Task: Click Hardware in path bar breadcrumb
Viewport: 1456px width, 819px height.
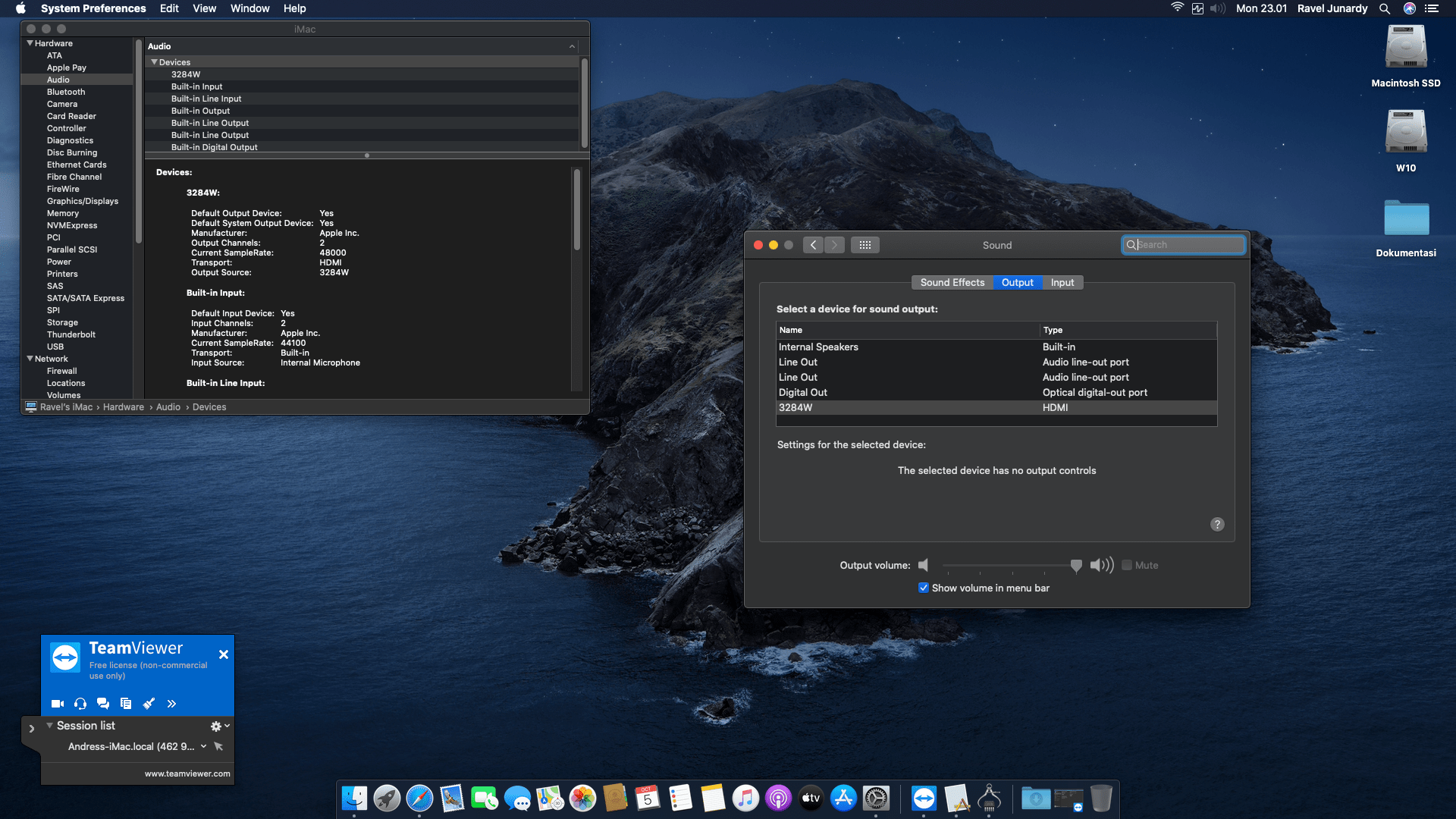Action: (x=124, y=407)
